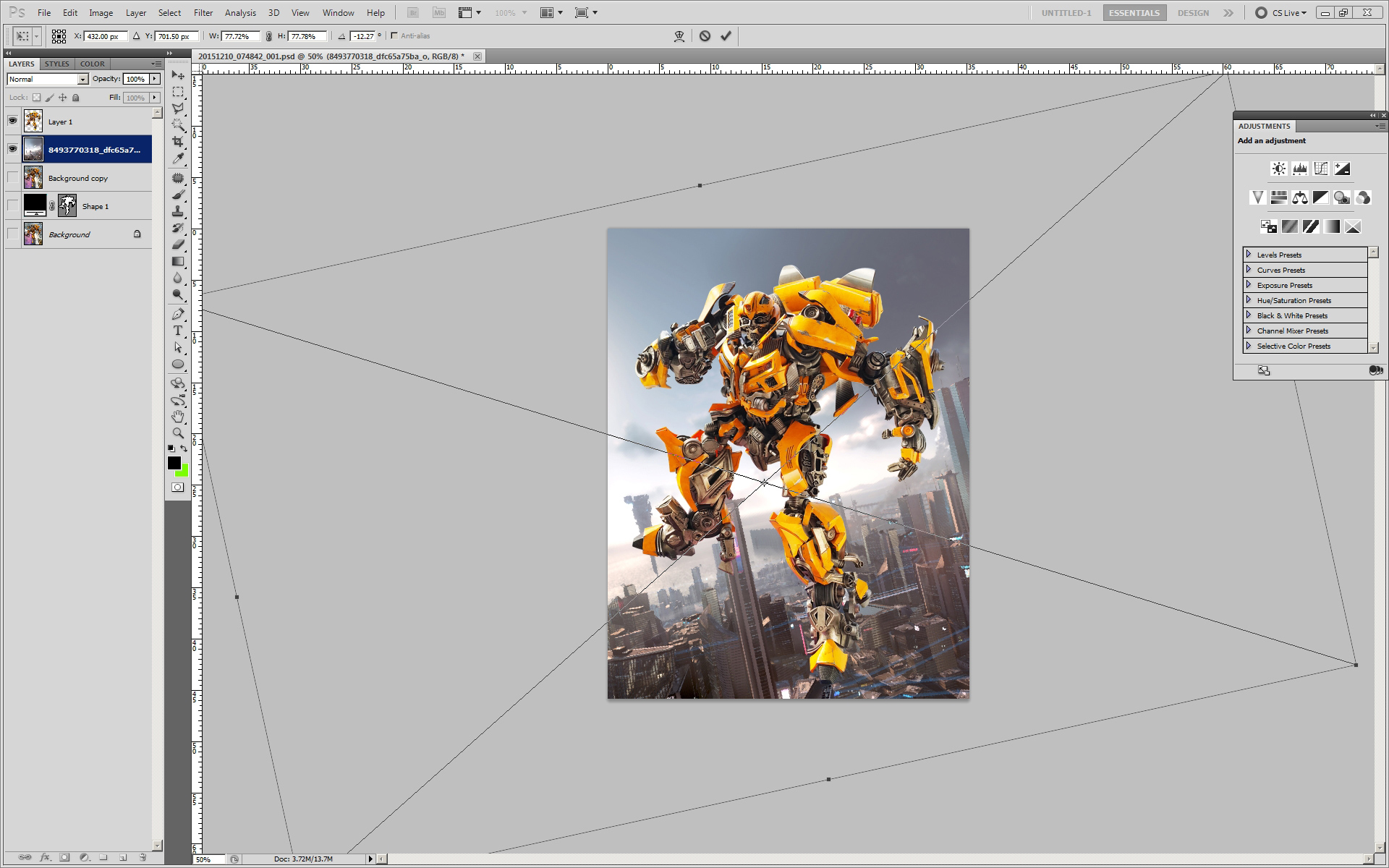Viewport: 1389px width, 868px height.
Task: Expand Exposure Presets
Action: (x=1249, y=285)
